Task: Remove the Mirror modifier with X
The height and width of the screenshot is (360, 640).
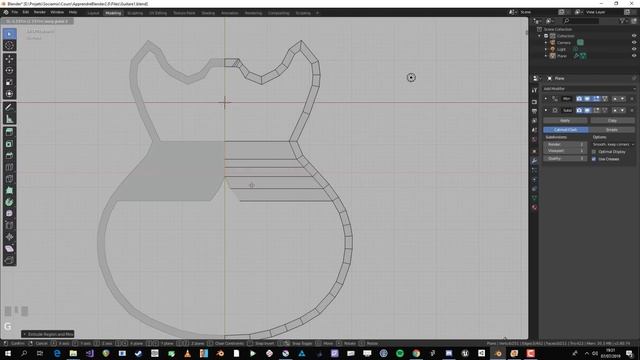Action: (x=632, y=99)
